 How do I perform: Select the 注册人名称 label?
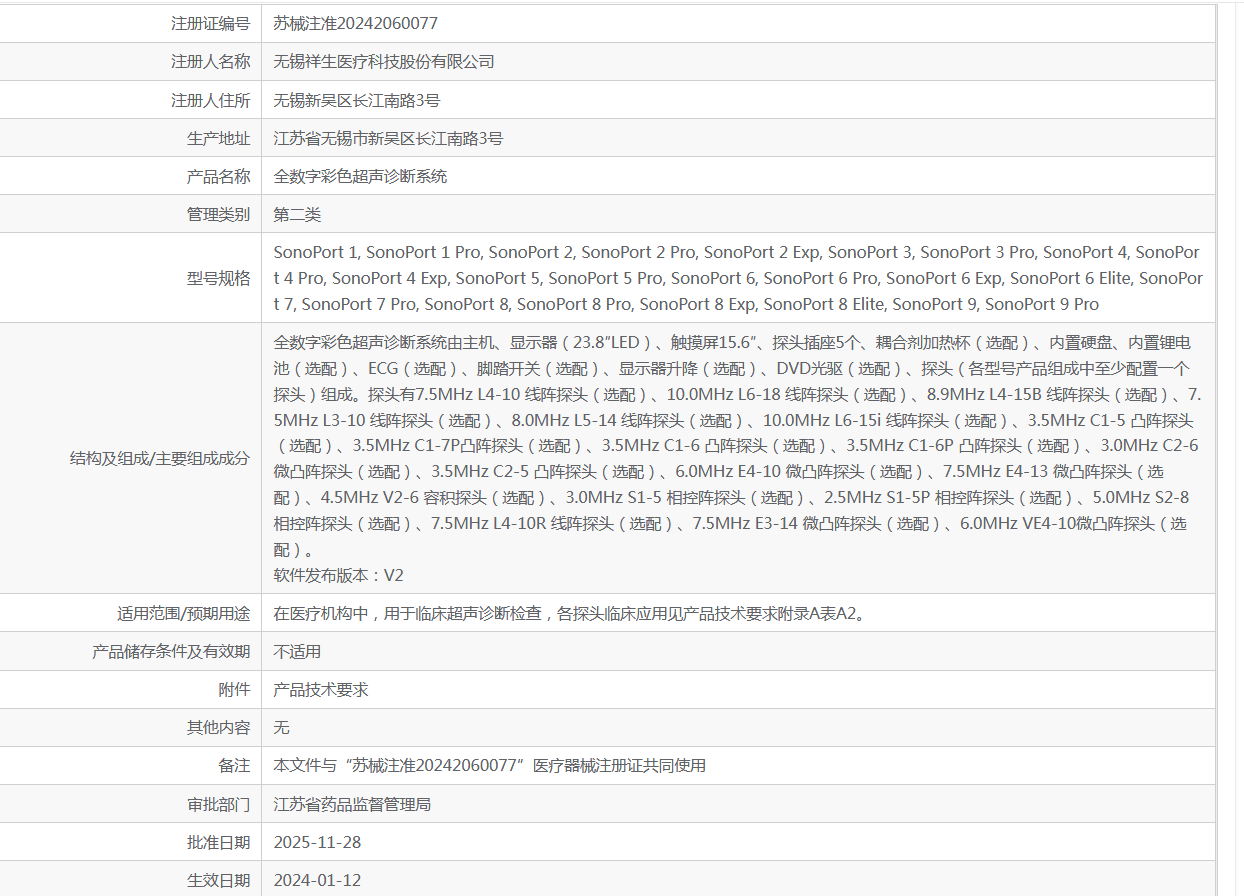210,62
